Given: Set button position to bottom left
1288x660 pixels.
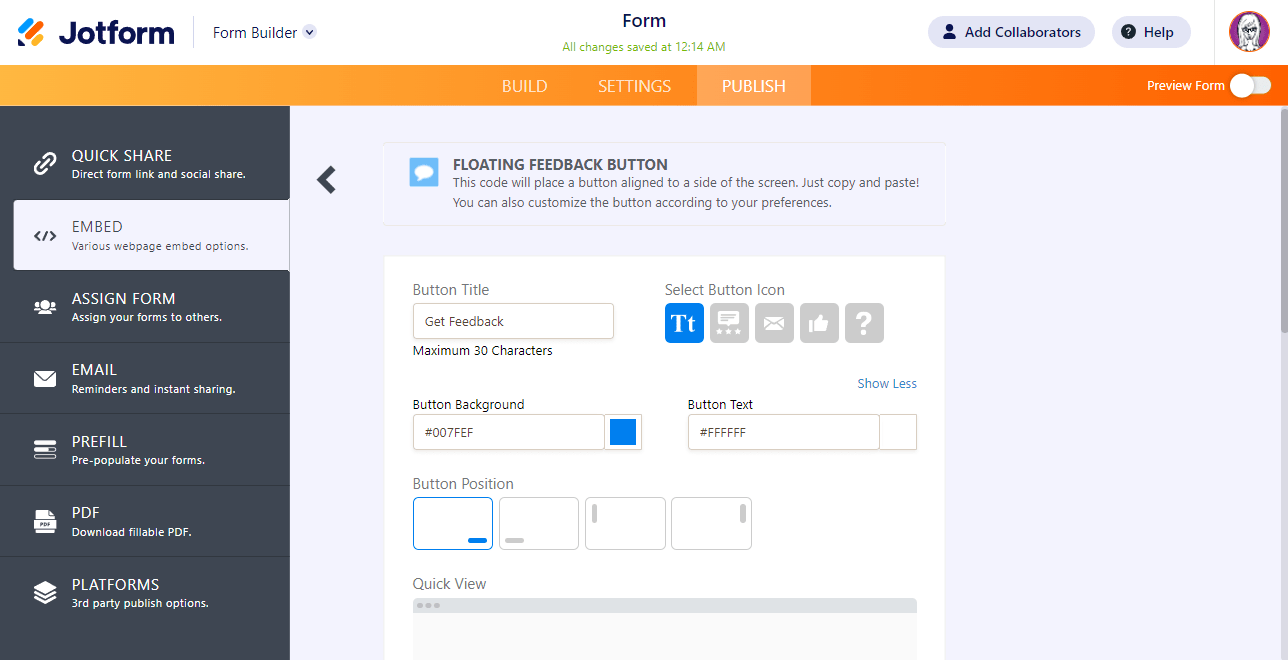Looking at the screenshot, I should [539, 523].
